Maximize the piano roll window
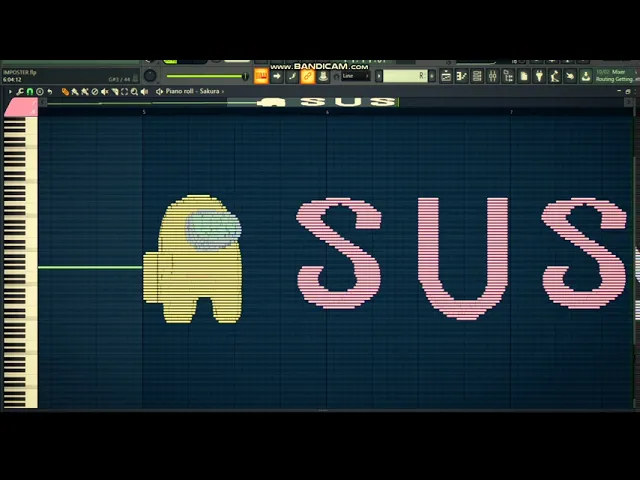The image size is (640, 480). (x=628, y=91)
